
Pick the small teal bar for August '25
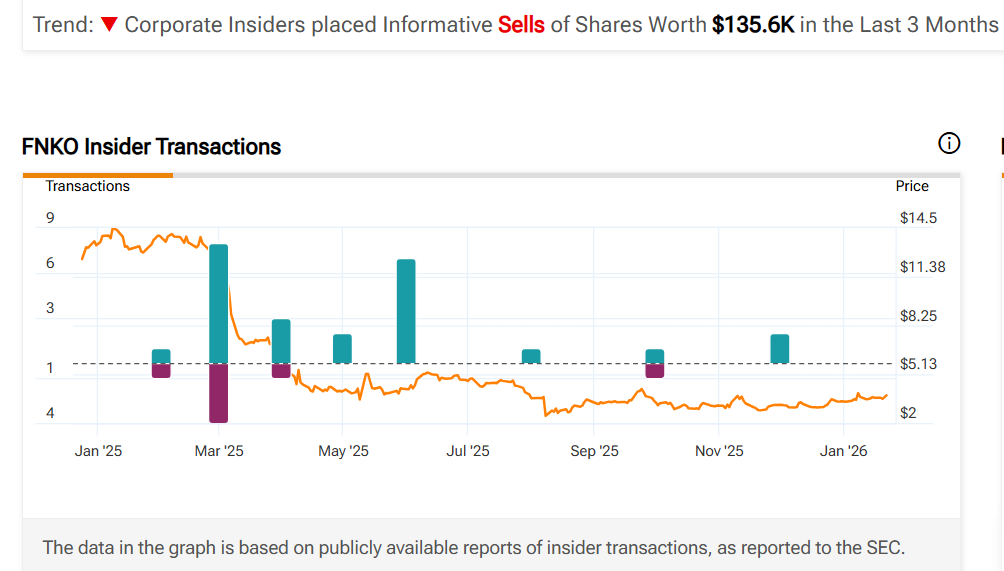(x=531, y=356)
